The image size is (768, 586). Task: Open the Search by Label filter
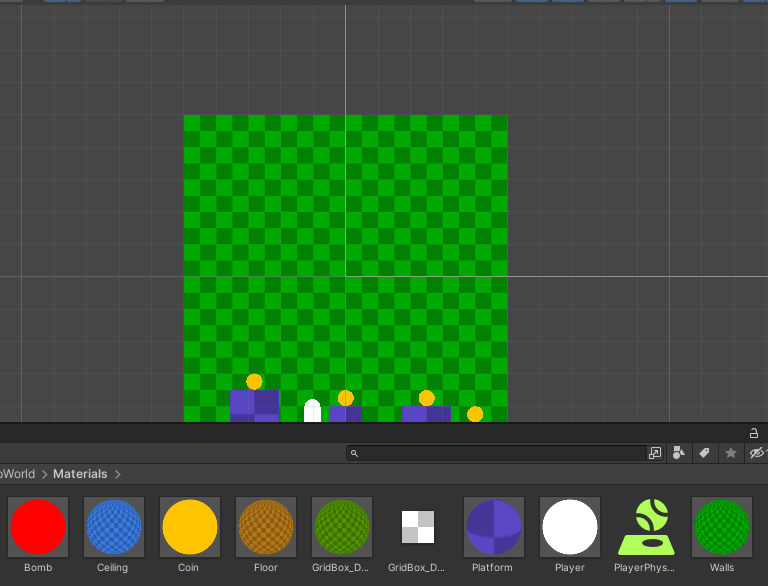[x=704, y=453]
